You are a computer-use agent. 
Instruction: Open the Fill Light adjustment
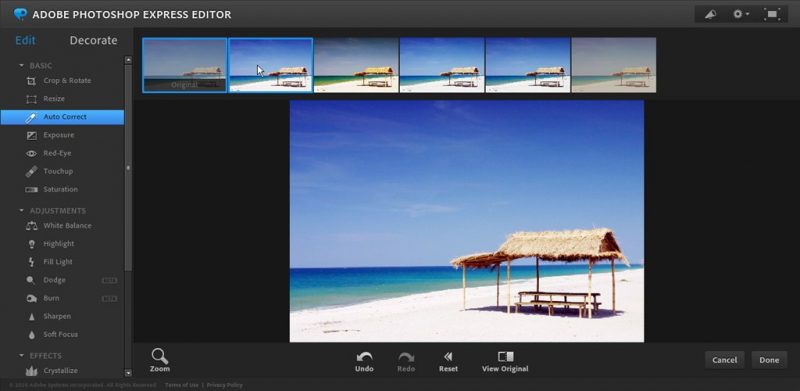tap(62, 262)
